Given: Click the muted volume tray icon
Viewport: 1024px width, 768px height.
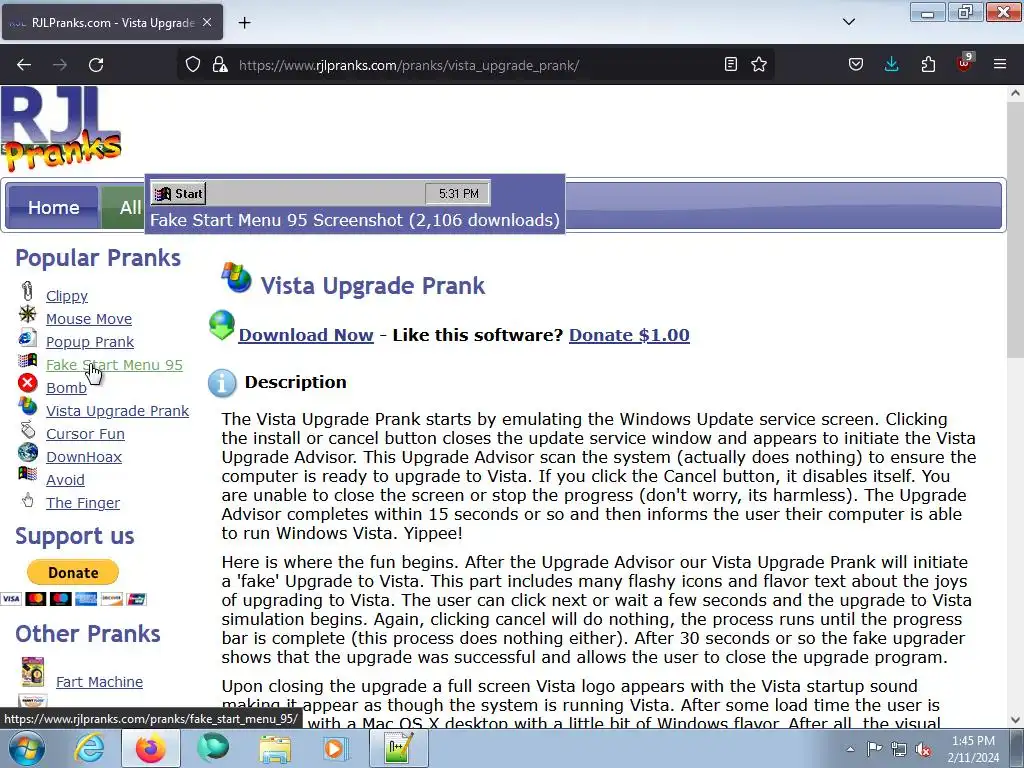Looking at the screenshot, I should [x=923, y=750].
